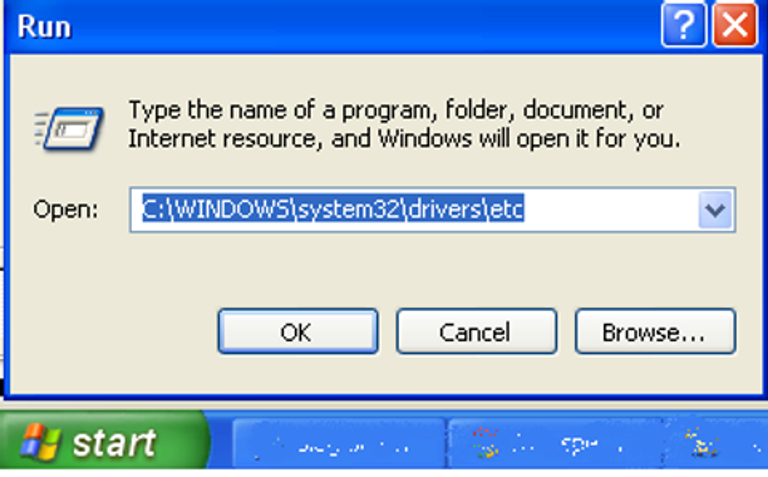Click the Open: label
Viewport: 768px width, 477px height.
(66, 210)
